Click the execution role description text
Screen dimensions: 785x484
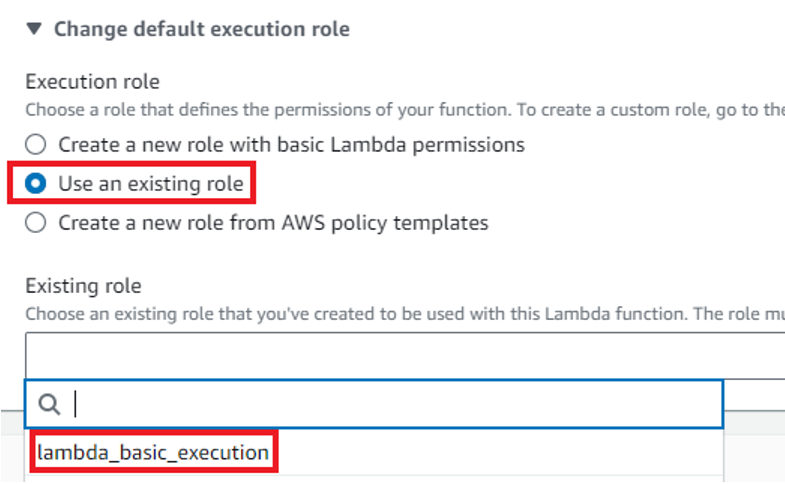point(405,110)
